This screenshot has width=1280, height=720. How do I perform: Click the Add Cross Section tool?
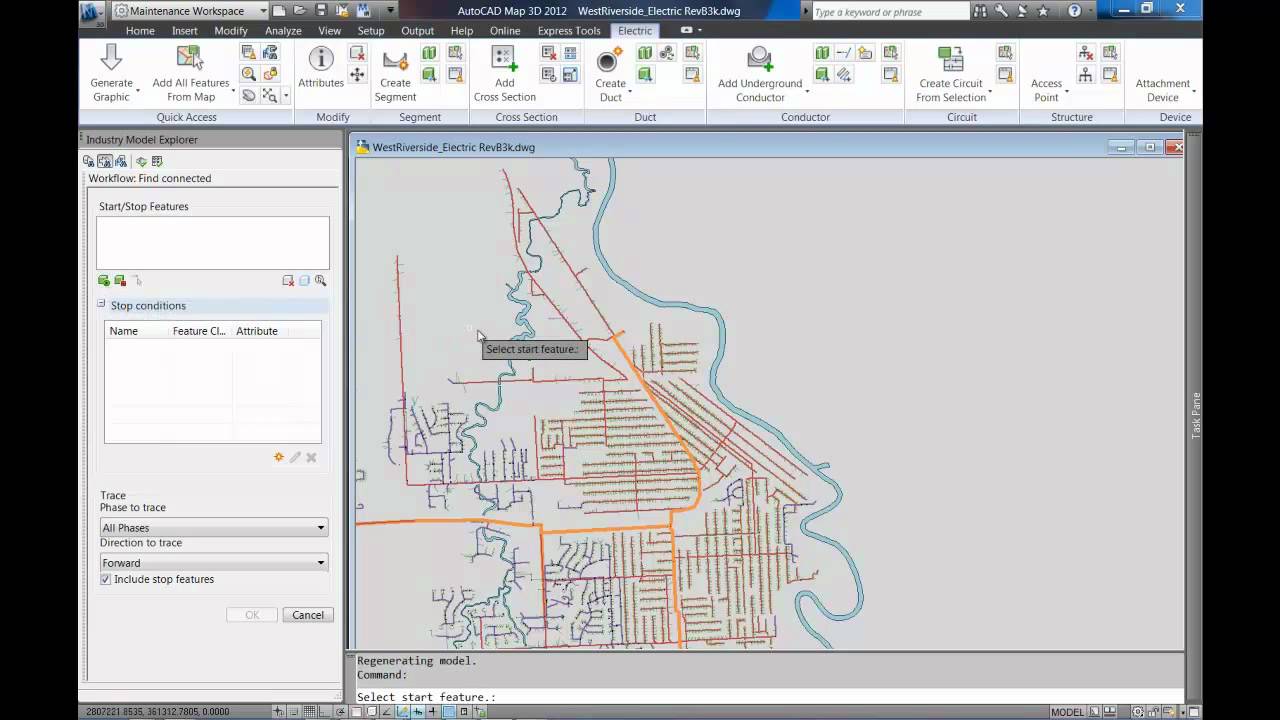point(504,74)
